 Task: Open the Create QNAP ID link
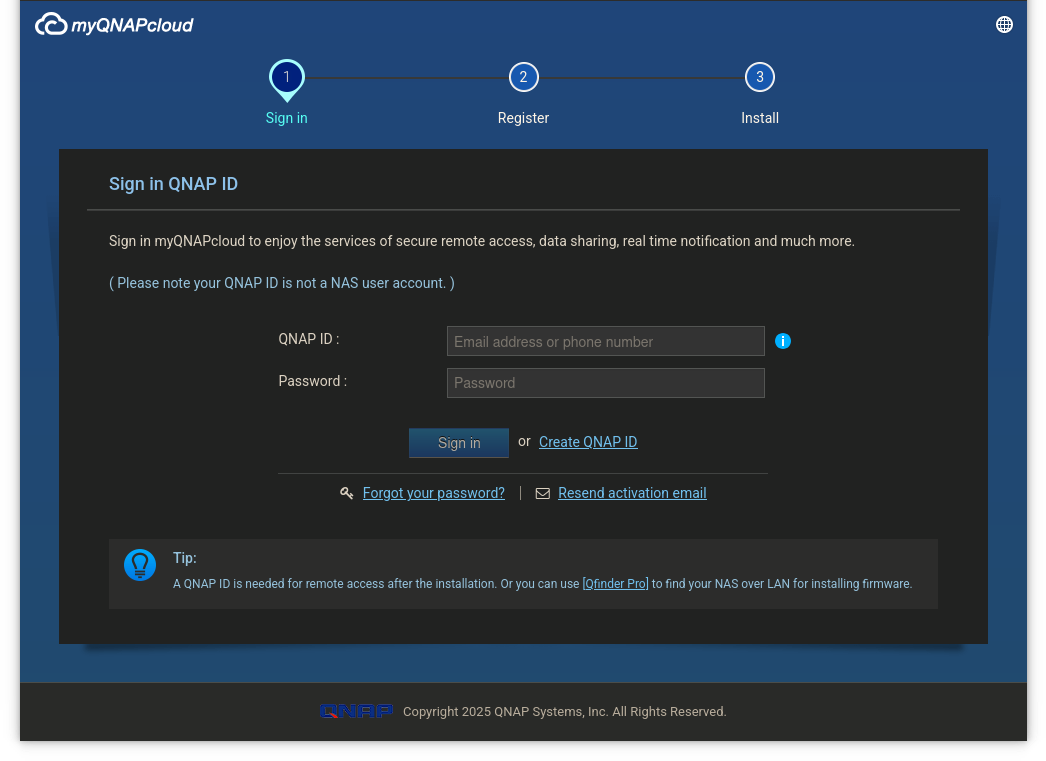(x=588, y=442)
